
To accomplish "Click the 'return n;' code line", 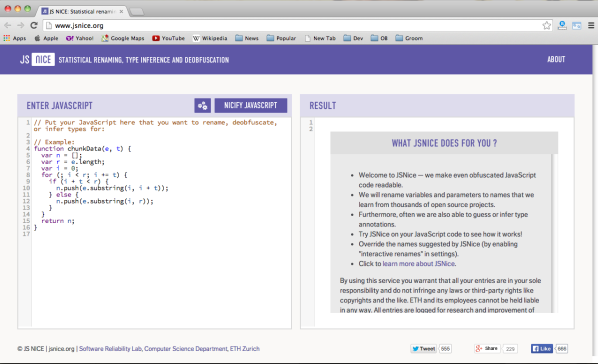I will 58,221.
